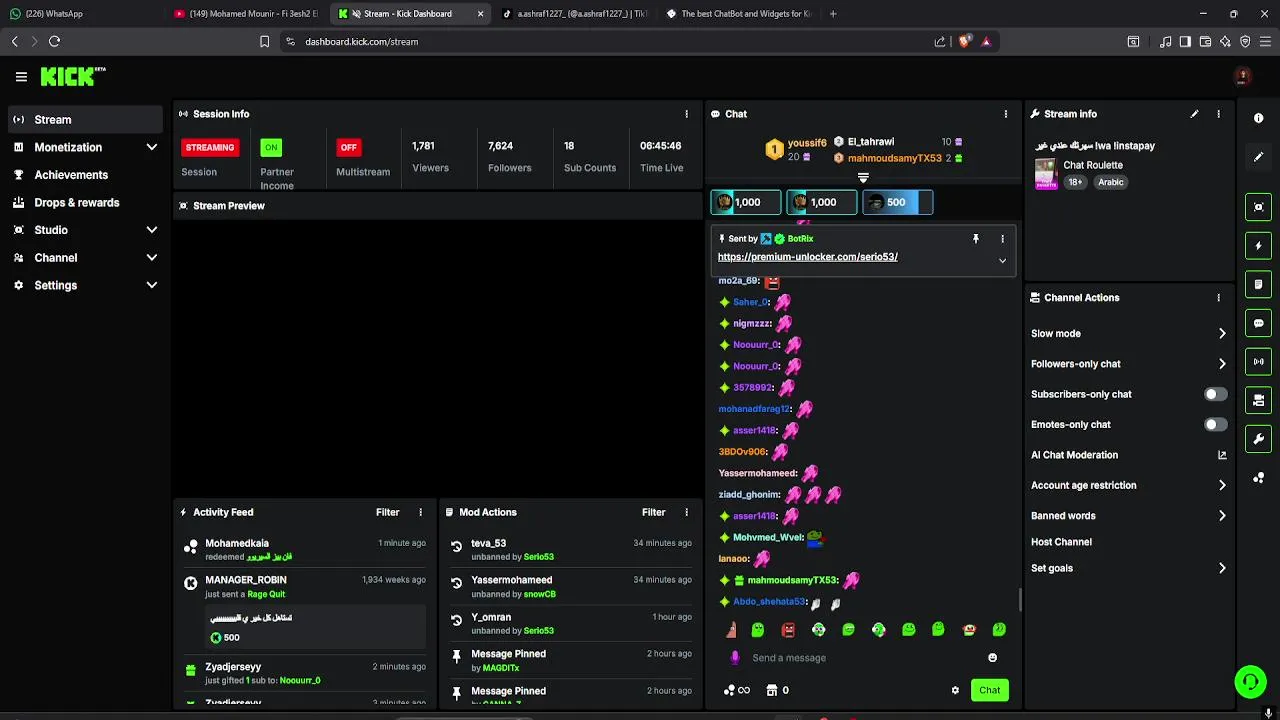This screenshot has width=1280, height=720.
Task: Open Set goals arrow
Action: pyautogui.click(x=1222, y=568)
